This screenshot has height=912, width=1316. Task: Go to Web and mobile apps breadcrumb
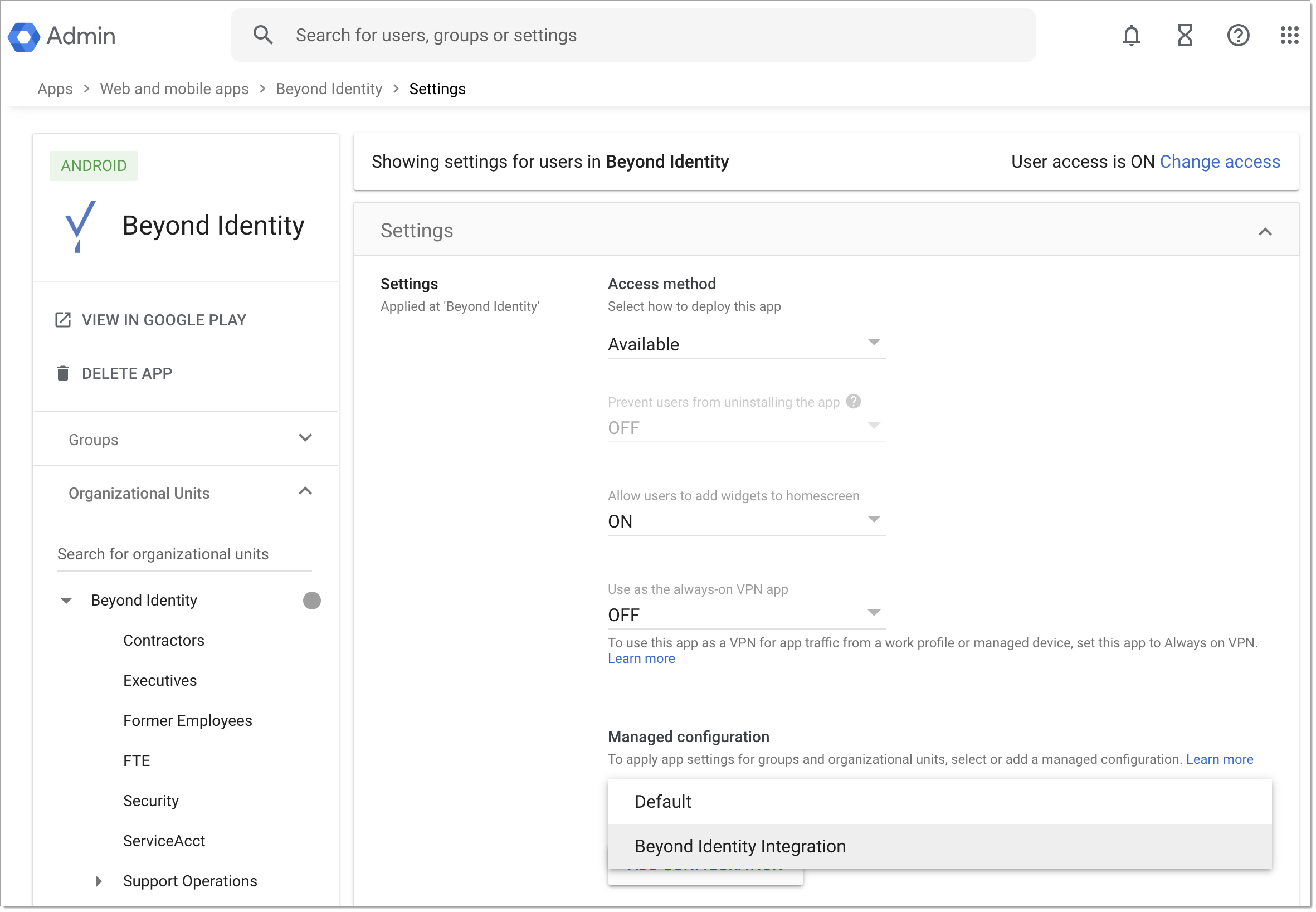pos(174,89)
